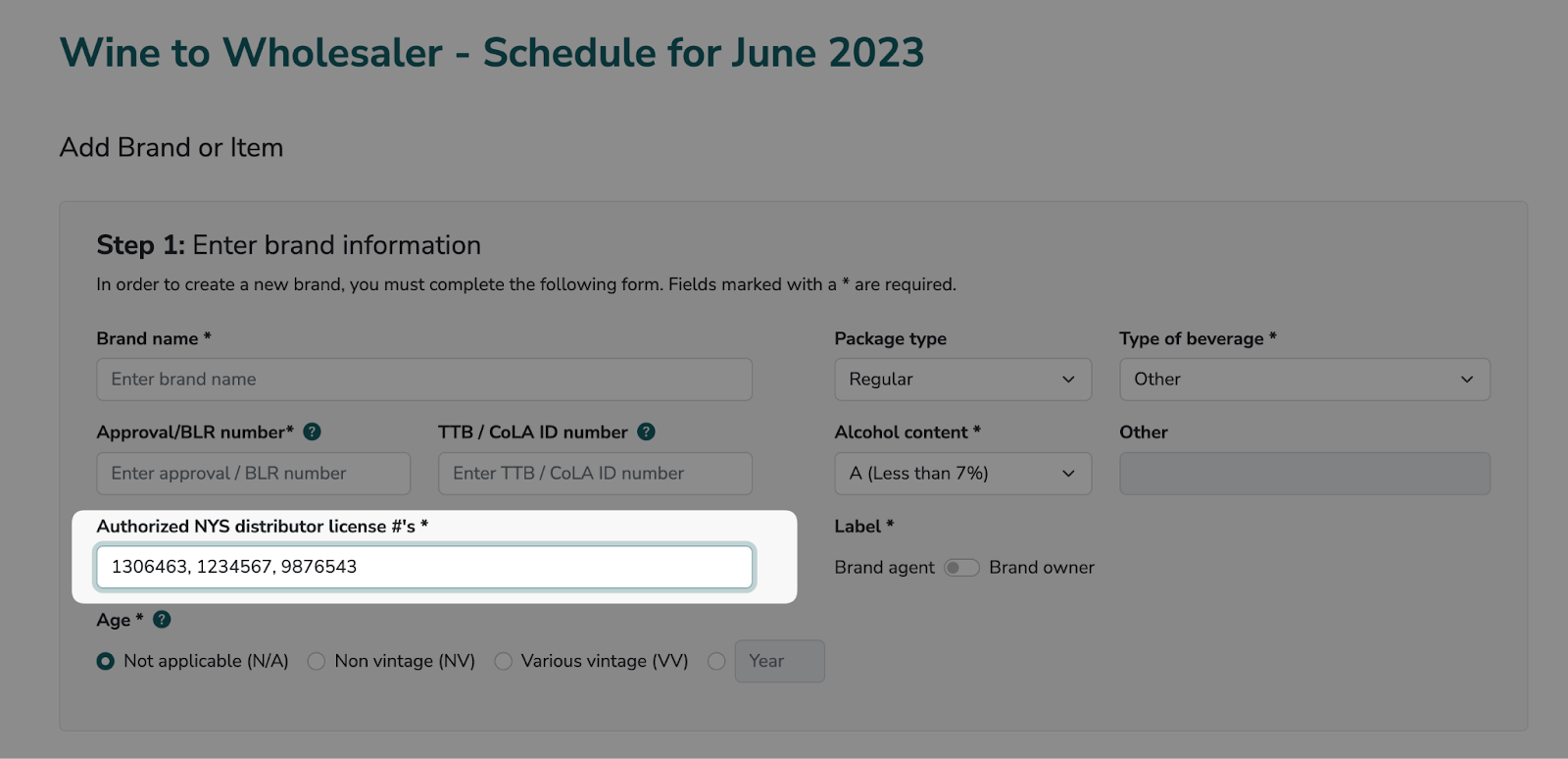The image size is (1568, 759).
Task: Click the "Add Brand or Item" heading
Action: pyautogui.click(x=171, y=147)
